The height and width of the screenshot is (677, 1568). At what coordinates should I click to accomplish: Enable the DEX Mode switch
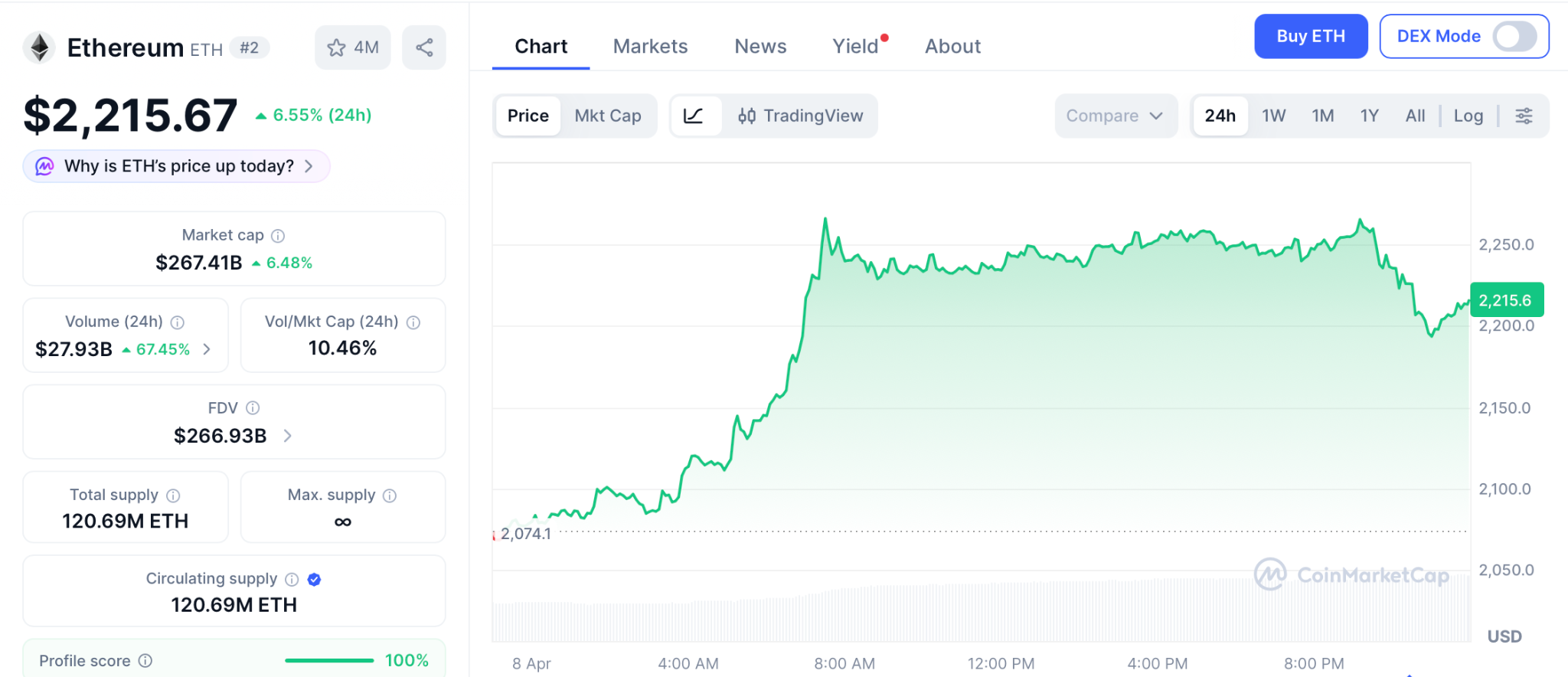coord(1514,37)
